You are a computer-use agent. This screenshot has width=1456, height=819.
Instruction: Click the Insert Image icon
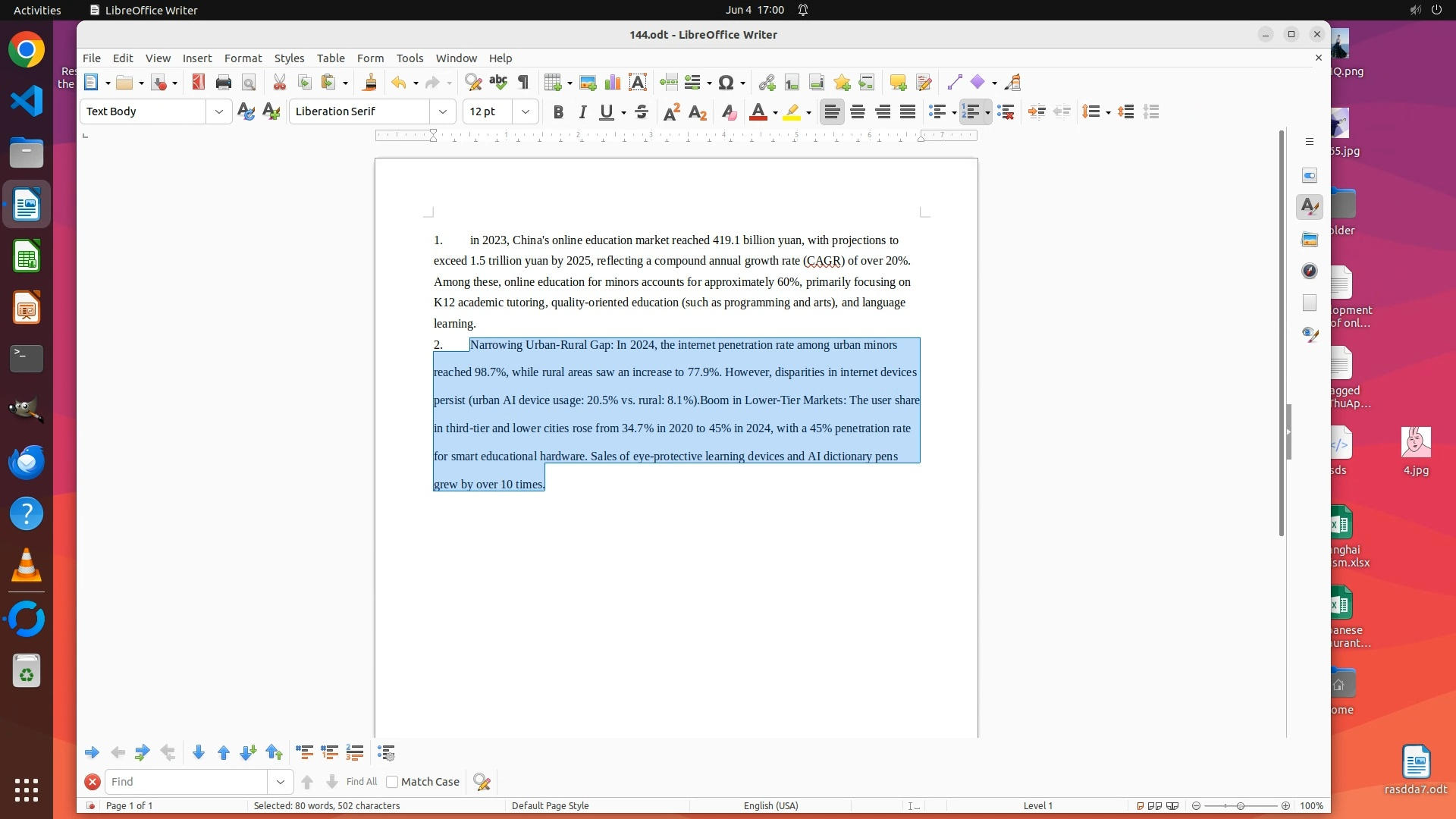(x=587, y=82)
